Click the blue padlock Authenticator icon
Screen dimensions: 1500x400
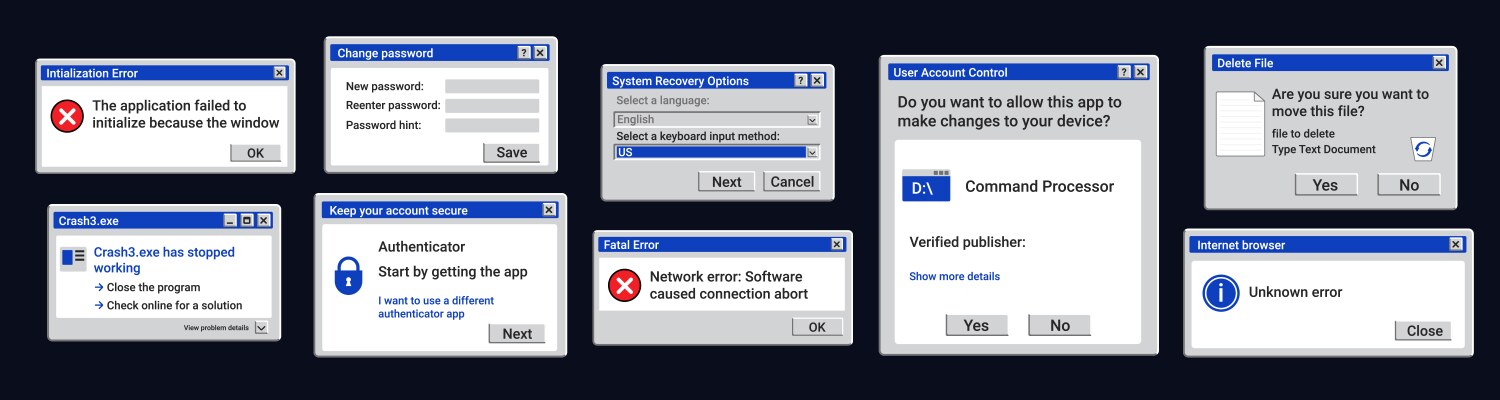click(347, 276)
